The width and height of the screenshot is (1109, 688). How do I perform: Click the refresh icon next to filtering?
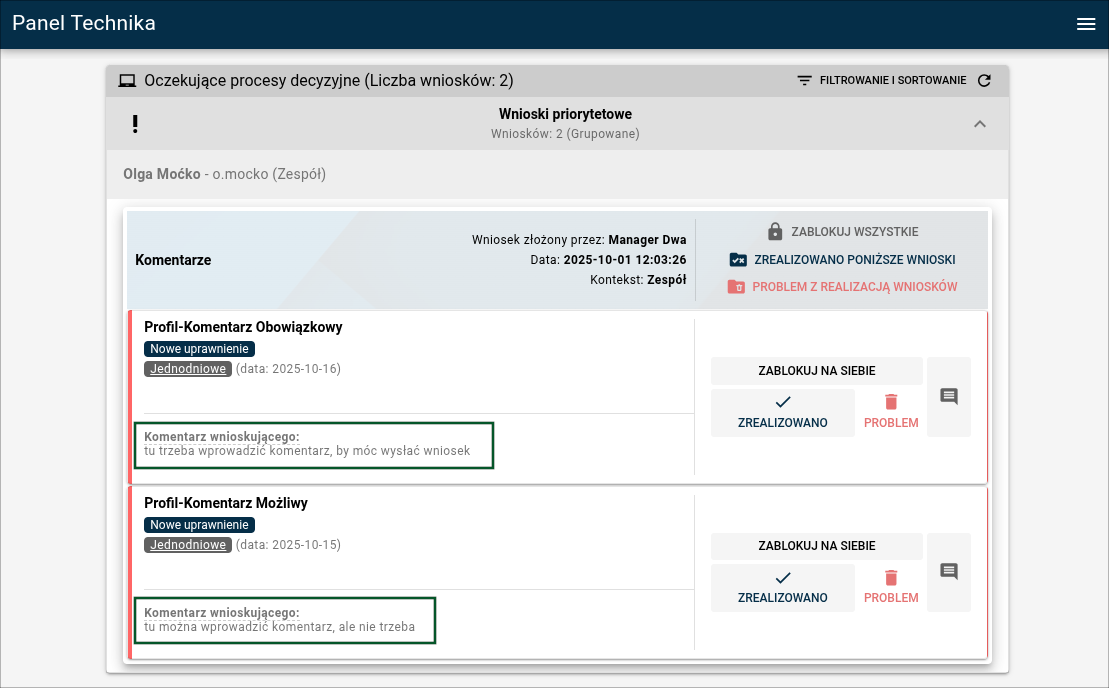984,81
